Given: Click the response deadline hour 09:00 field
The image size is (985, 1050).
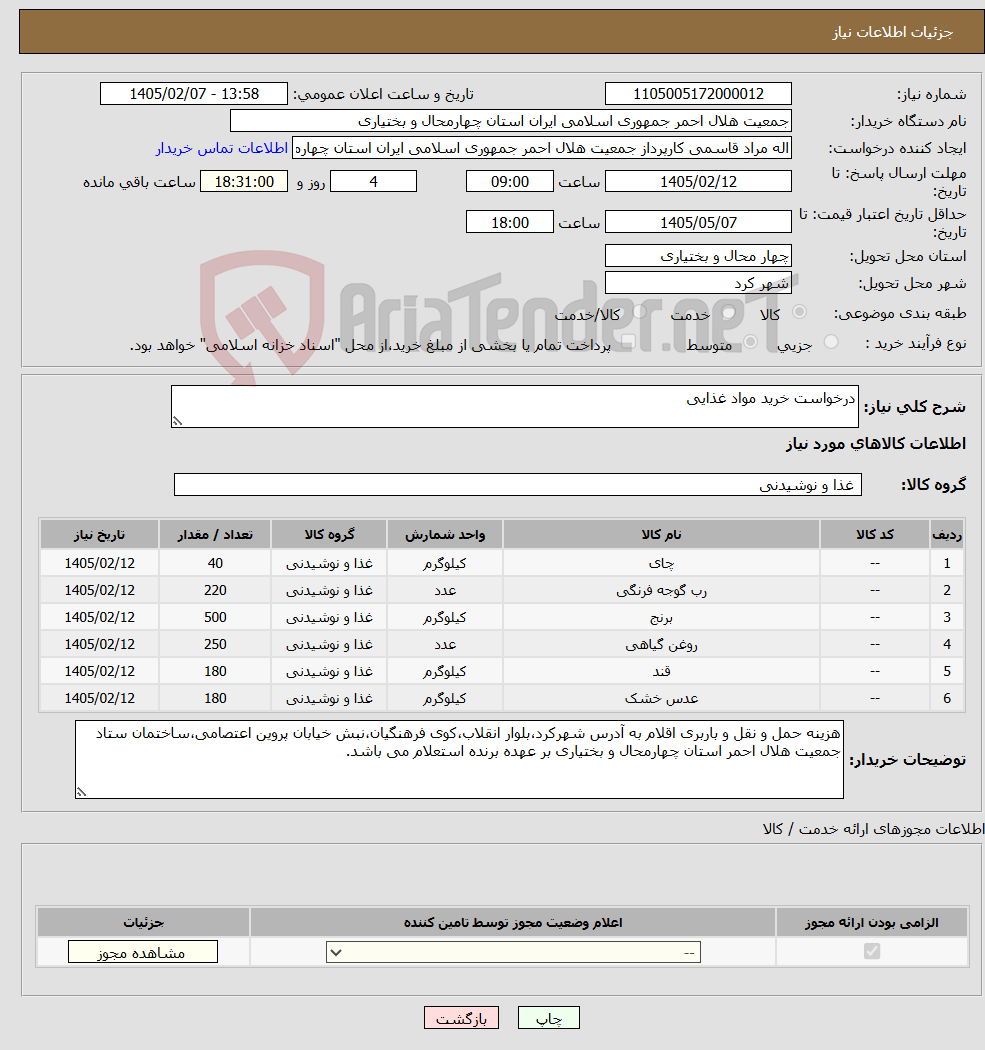Looking at the screenshot, I should tap(510, 181).
